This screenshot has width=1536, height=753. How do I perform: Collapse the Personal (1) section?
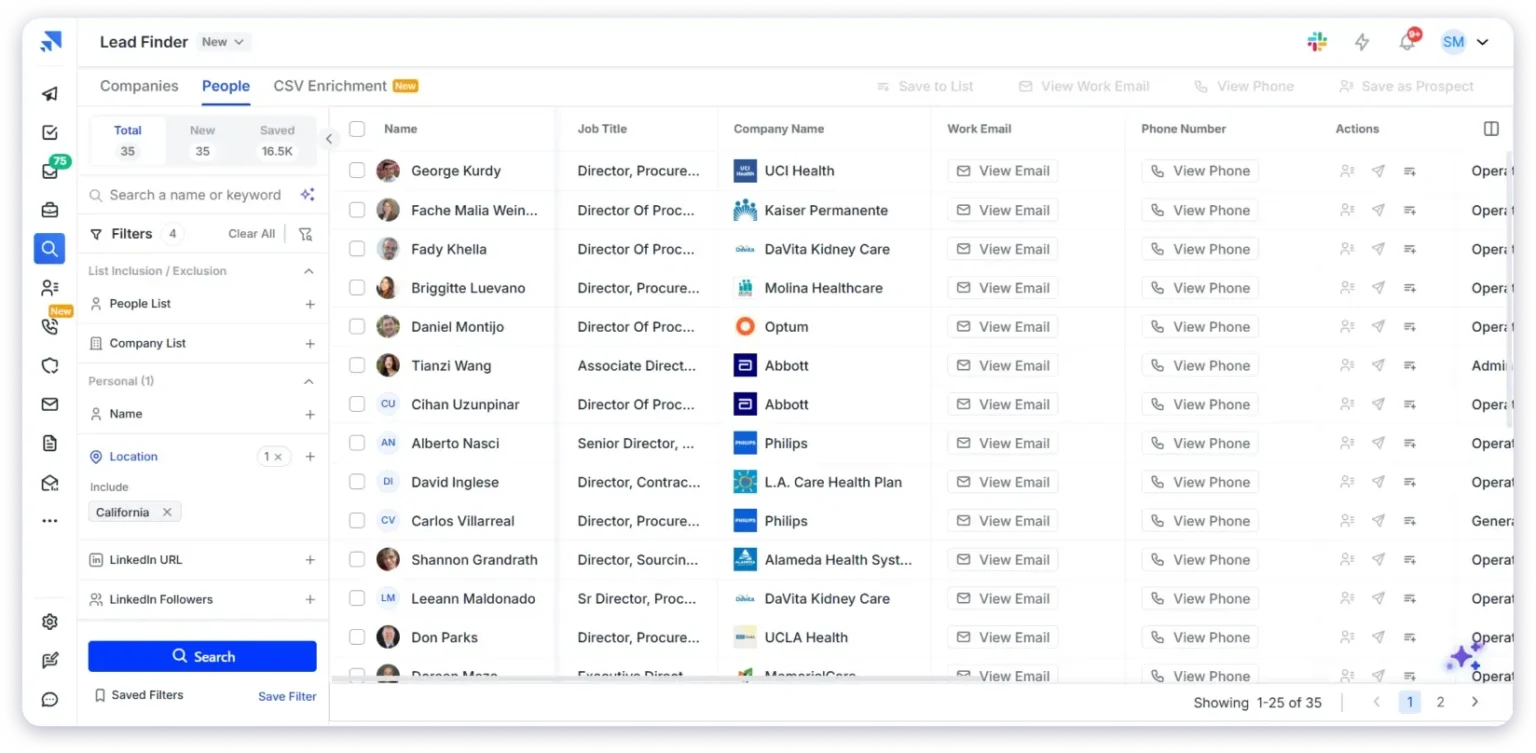309,381
